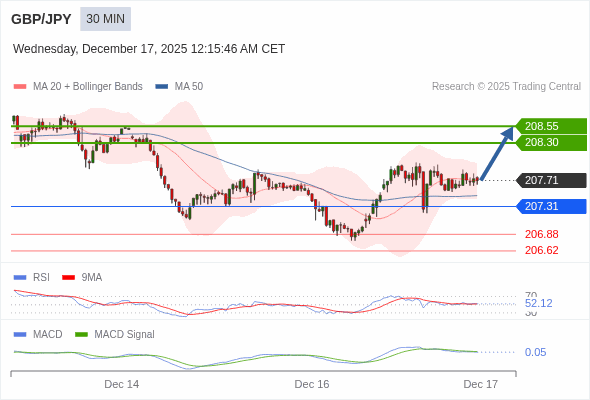Screen dimensions: 590x400
Task: Click the MA 50 legend label
Action: pyautogui.click(x=189, y=87)
